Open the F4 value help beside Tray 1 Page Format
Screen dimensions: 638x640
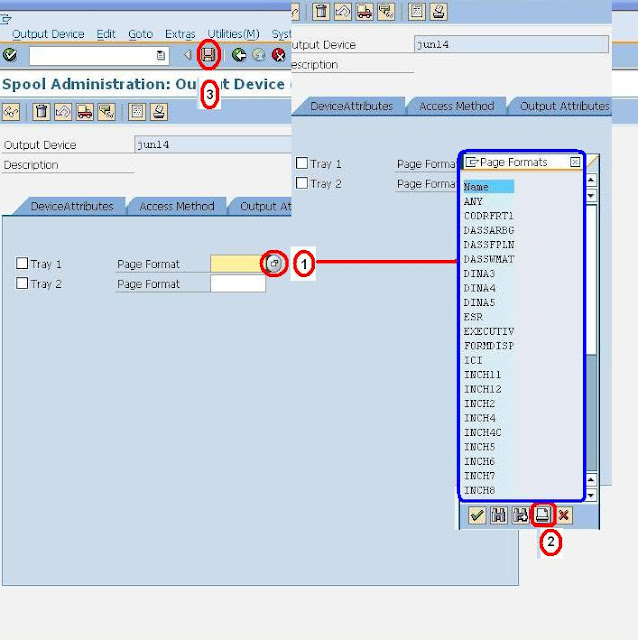(274, 263)
